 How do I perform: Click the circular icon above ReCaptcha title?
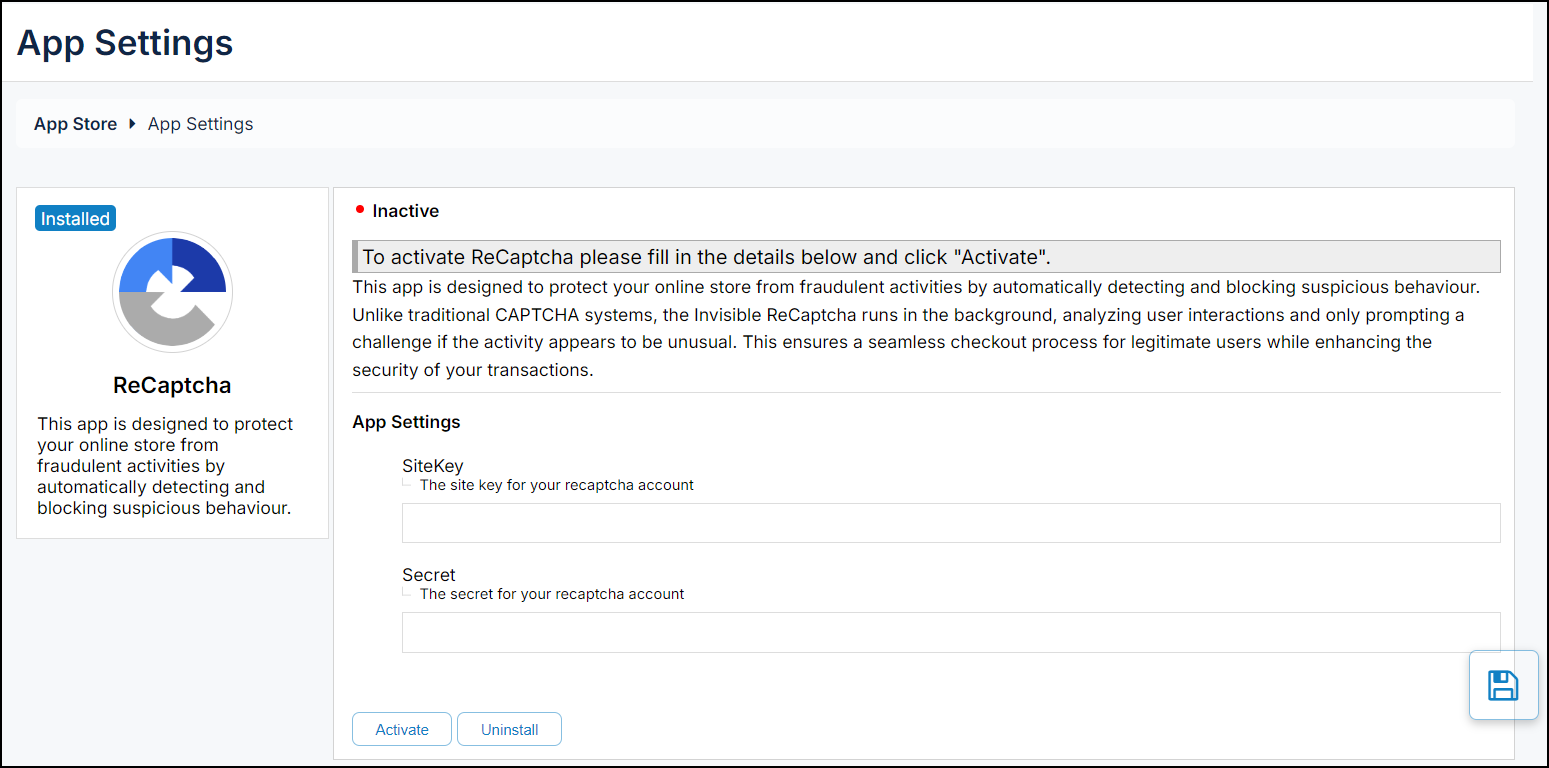pos(172,292)
